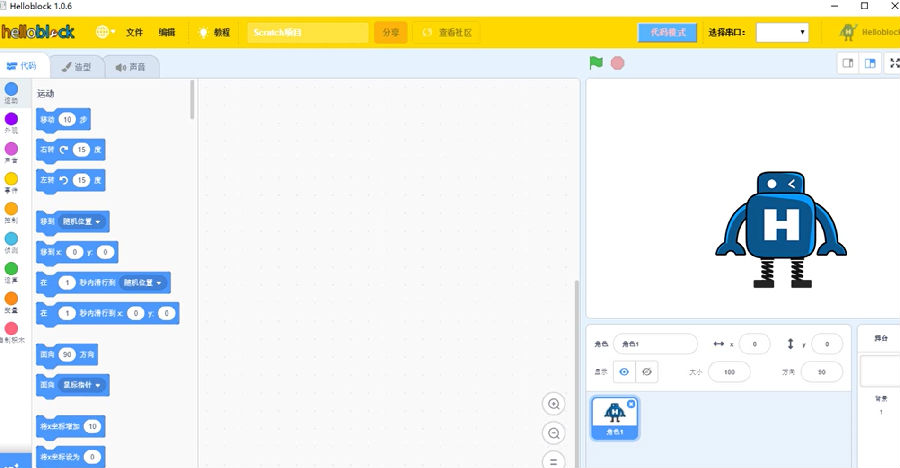Image resolution: width=900 pixels, height=468 pixels.
Task: Click the 方向 direction field
Action: (822, 372)
